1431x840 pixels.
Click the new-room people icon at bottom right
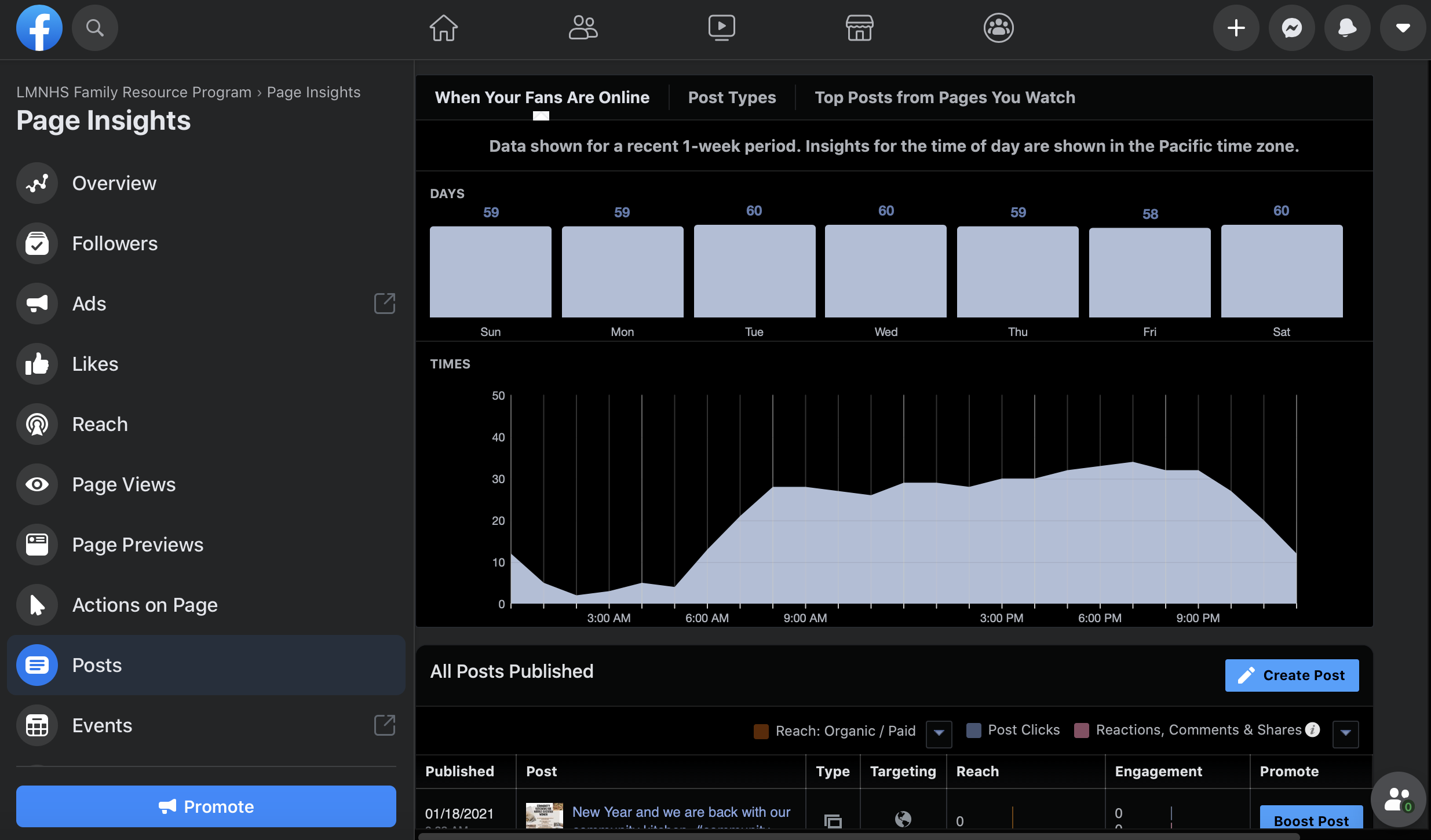pos(1398,799)
